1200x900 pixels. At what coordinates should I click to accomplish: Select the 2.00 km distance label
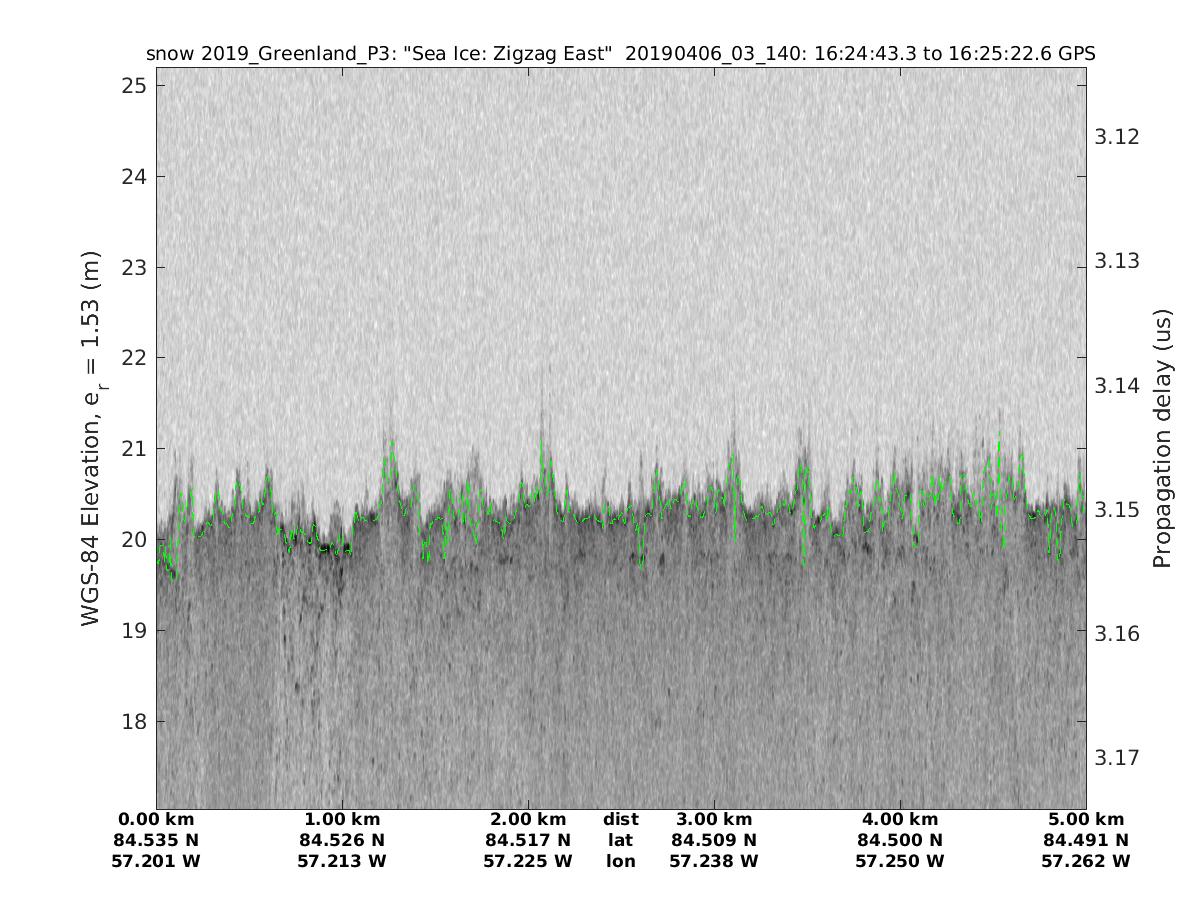click(x=528, y=819)
